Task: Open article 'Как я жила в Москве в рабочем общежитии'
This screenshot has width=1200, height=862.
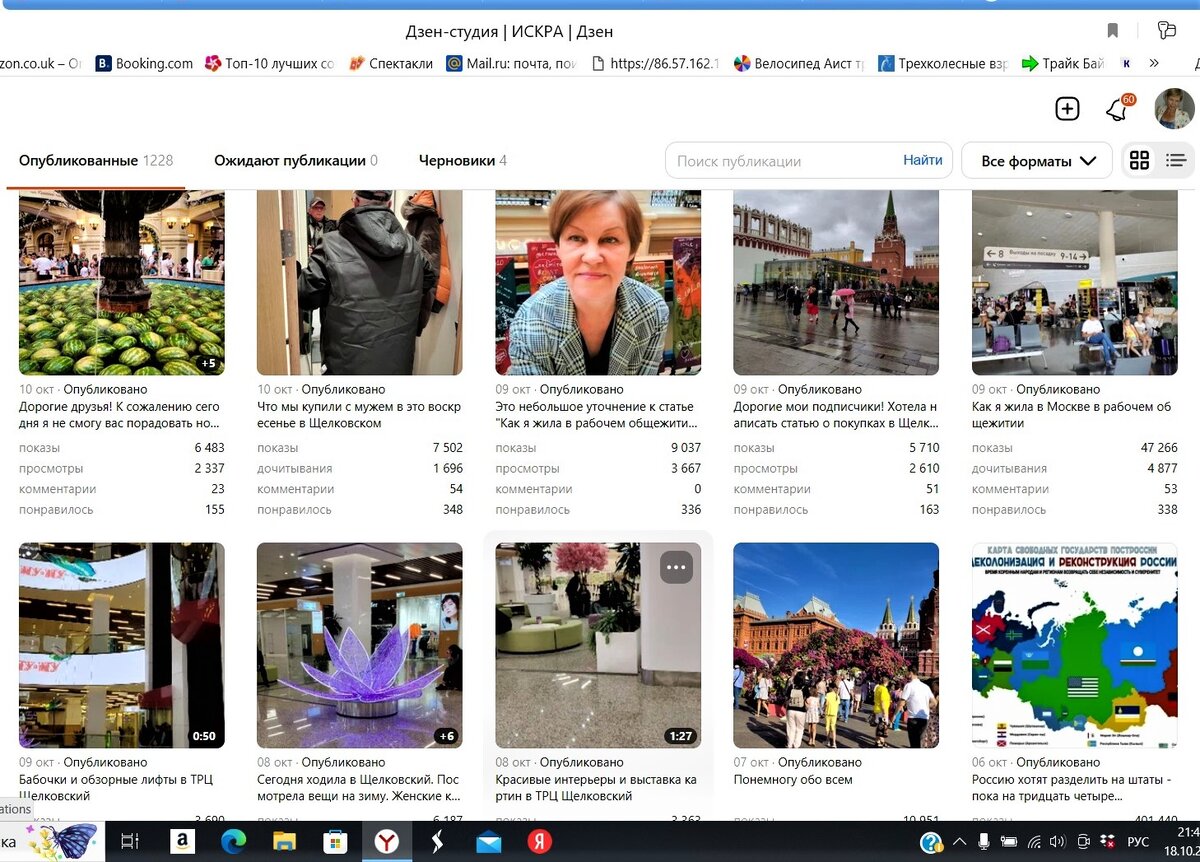Action: click(1072, 415)
